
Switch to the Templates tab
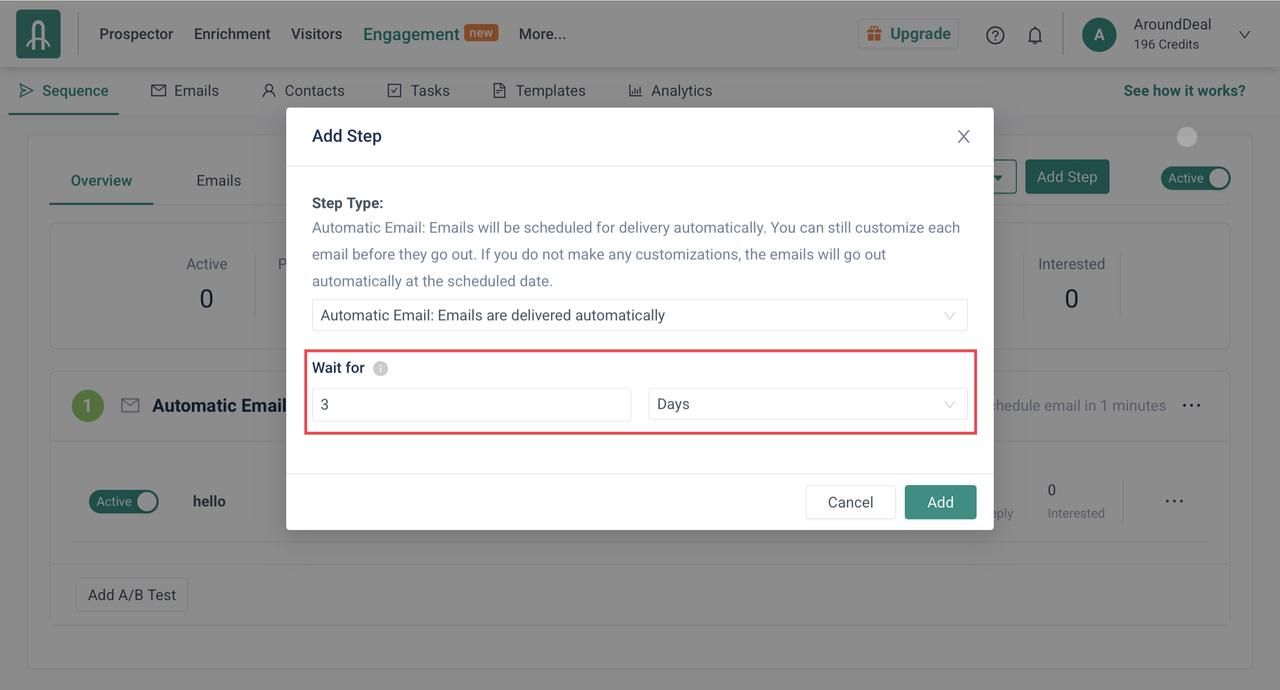point(539,91)
